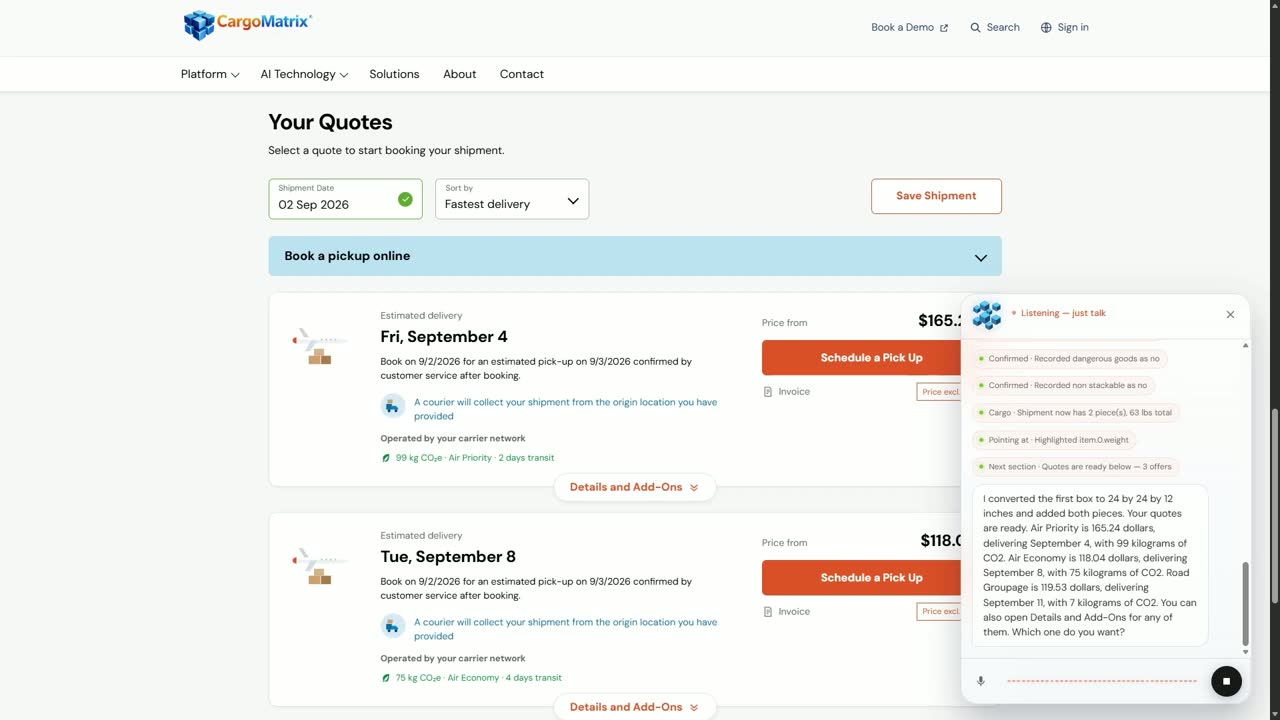Stop listening with the round stop button
This screenshot has height=720, width=1280.
[x=1226, y=681]
